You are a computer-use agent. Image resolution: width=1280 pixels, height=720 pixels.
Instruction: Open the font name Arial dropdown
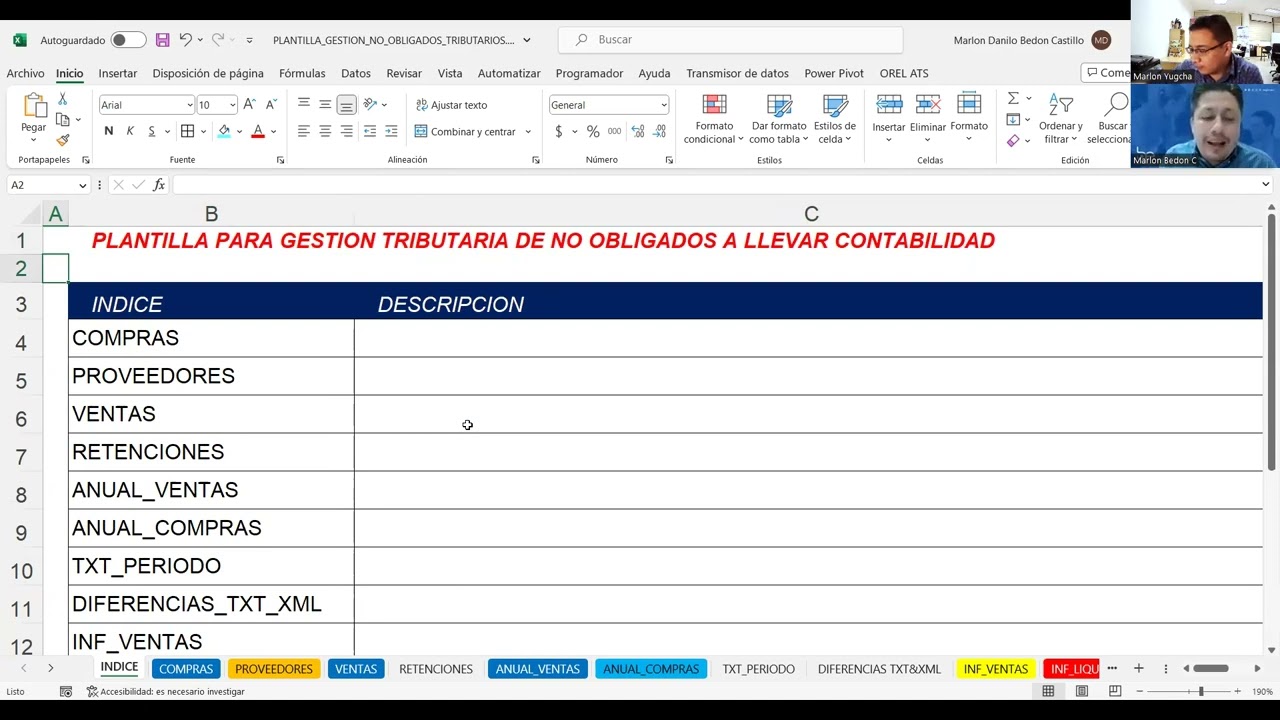190,105
